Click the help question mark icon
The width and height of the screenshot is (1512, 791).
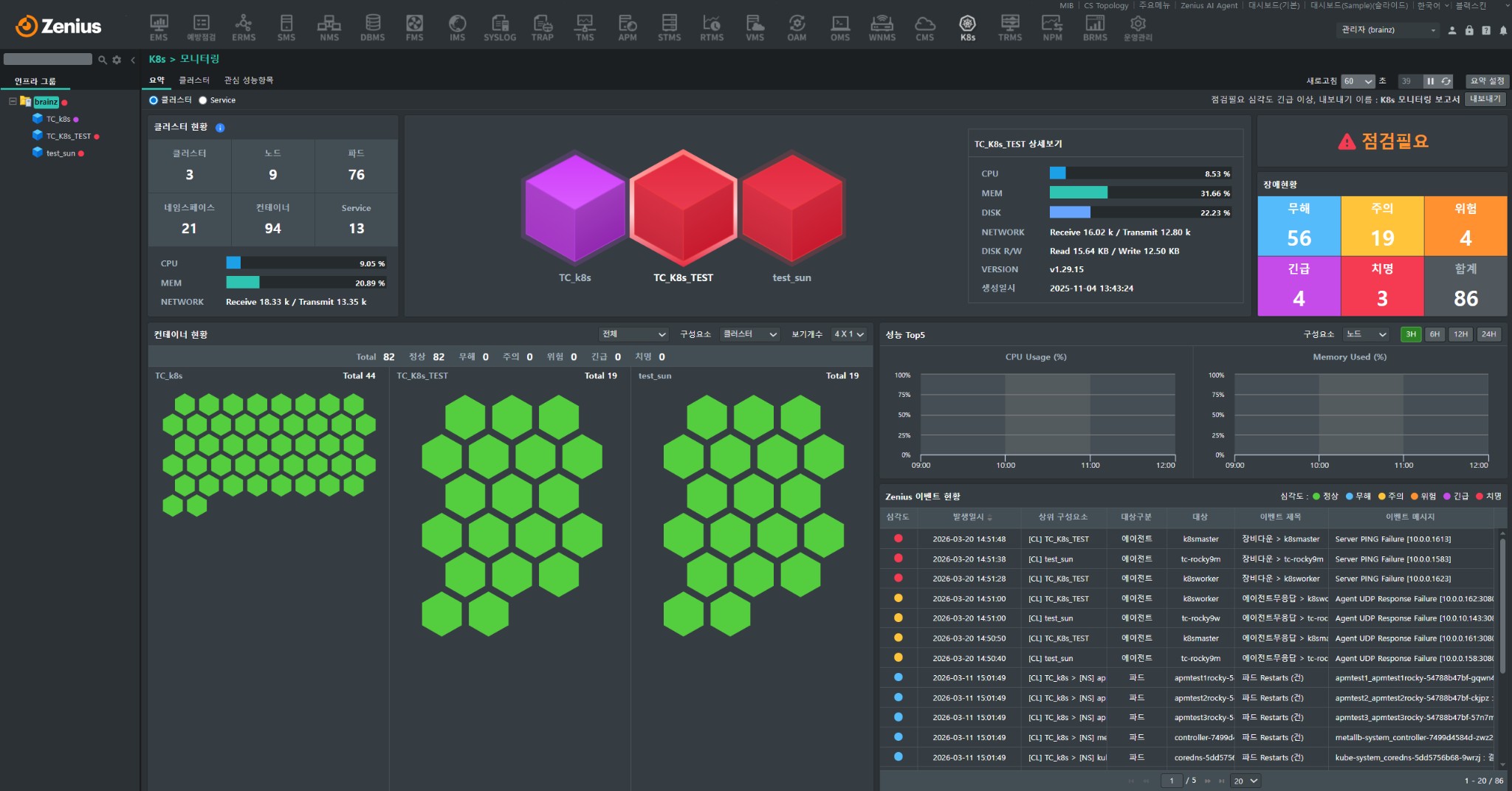1486,30
